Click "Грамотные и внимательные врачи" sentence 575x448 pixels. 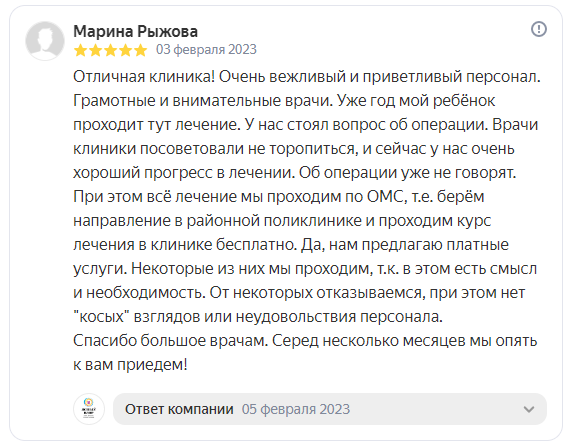click(x=203, y=101)
